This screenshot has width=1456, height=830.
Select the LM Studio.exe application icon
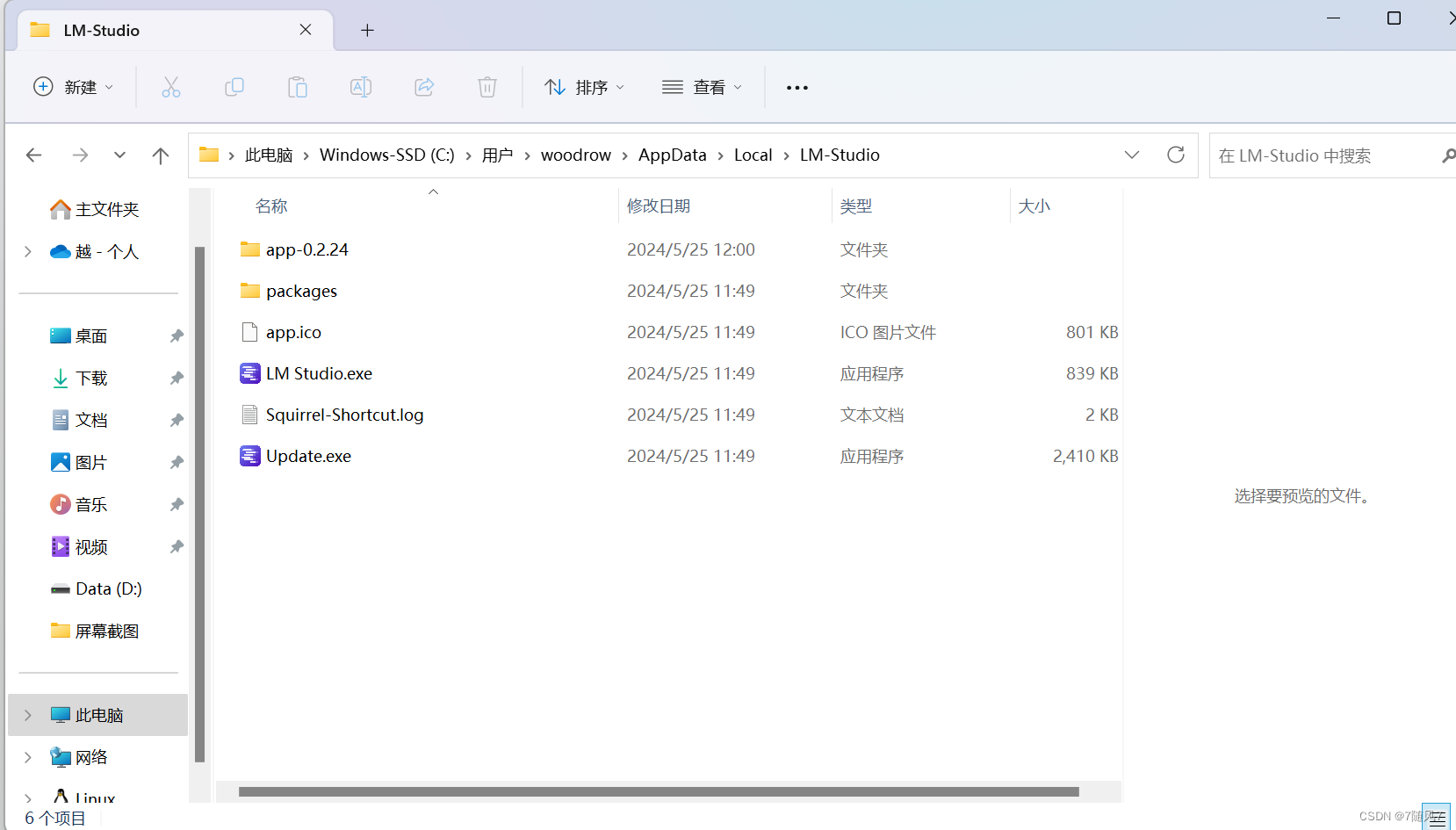[250, 373]
